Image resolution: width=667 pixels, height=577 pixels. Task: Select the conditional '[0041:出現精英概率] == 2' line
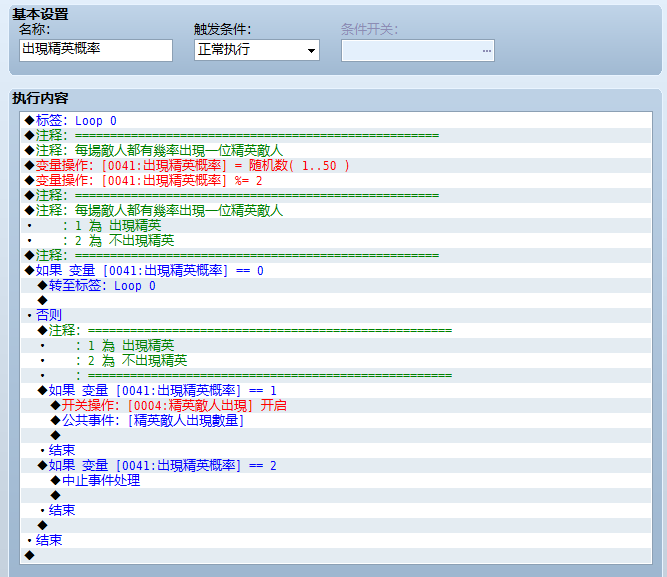(336, 465)
